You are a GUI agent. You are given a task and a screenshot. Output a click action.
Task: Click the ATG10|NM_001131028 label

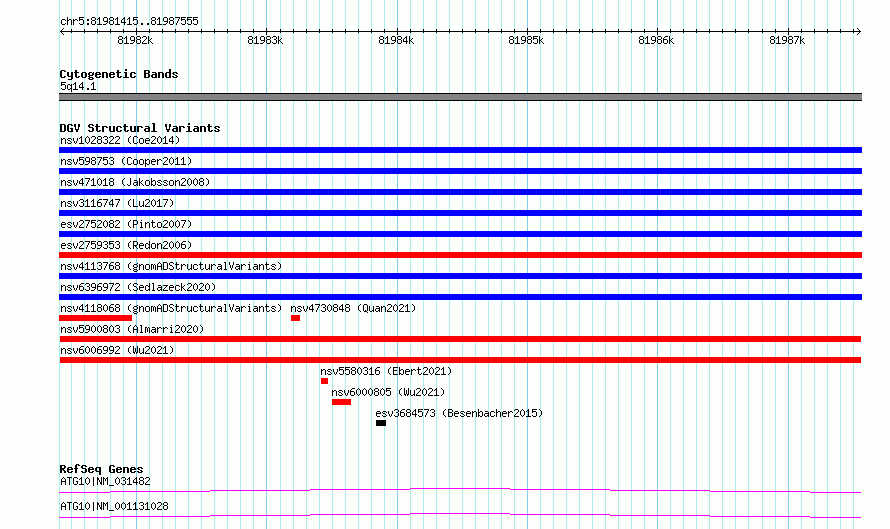tap(114, 506)
